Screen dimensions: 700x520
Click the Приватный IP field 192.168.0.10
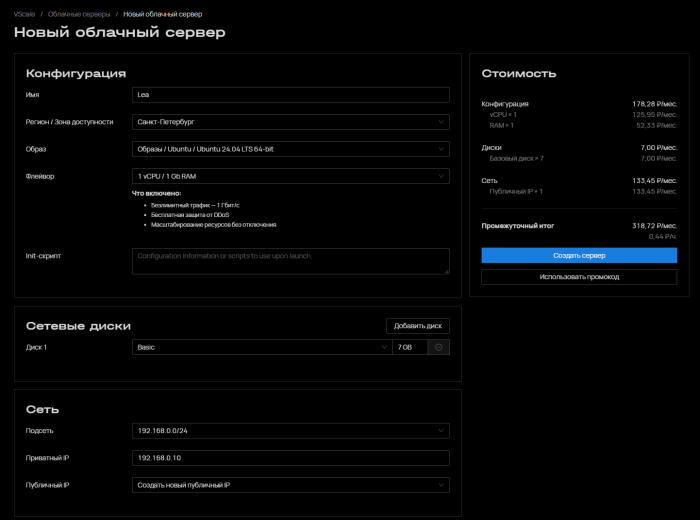[x=290, y=458]
